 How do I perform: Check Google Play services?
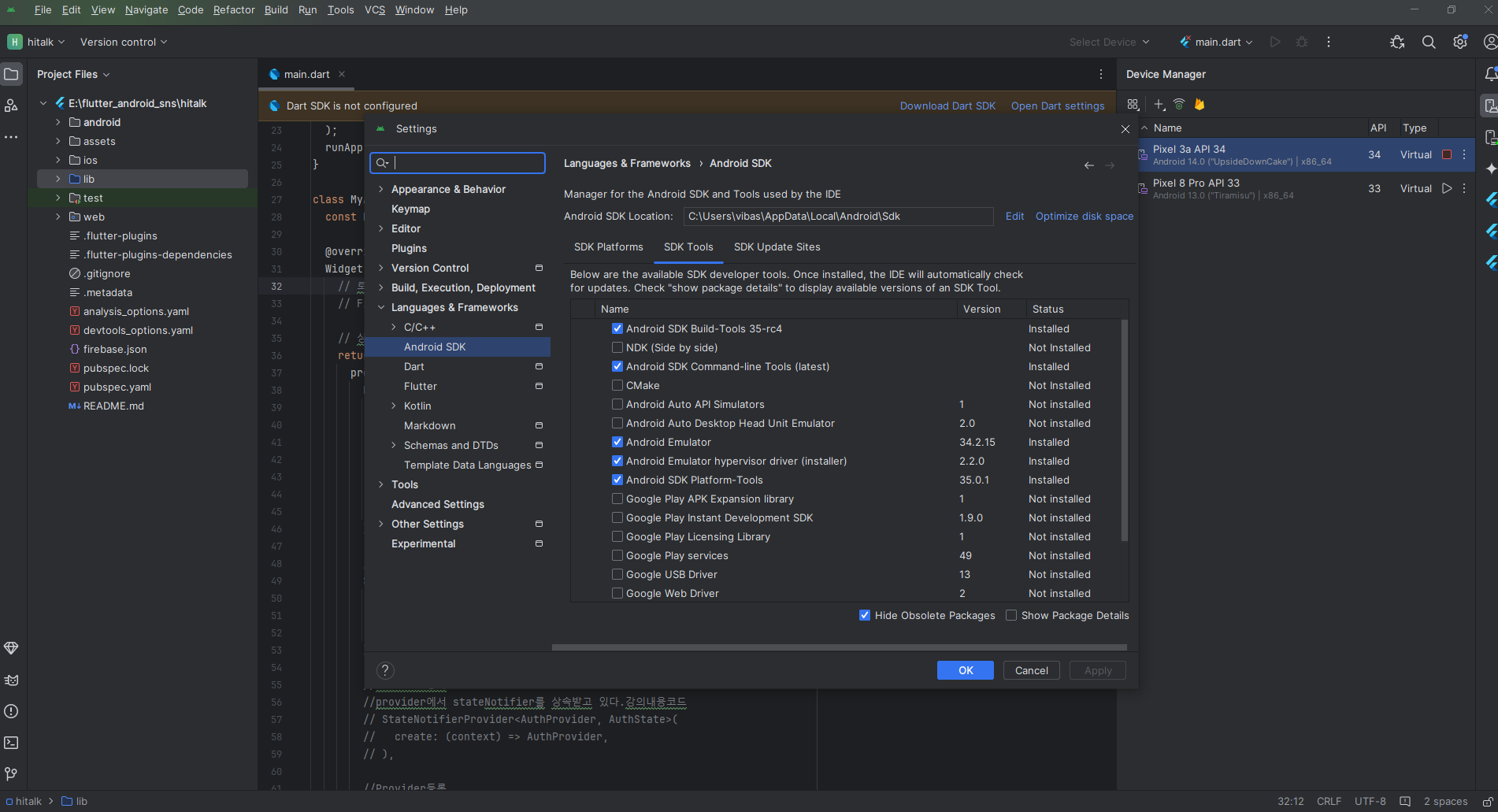(617, 555)
